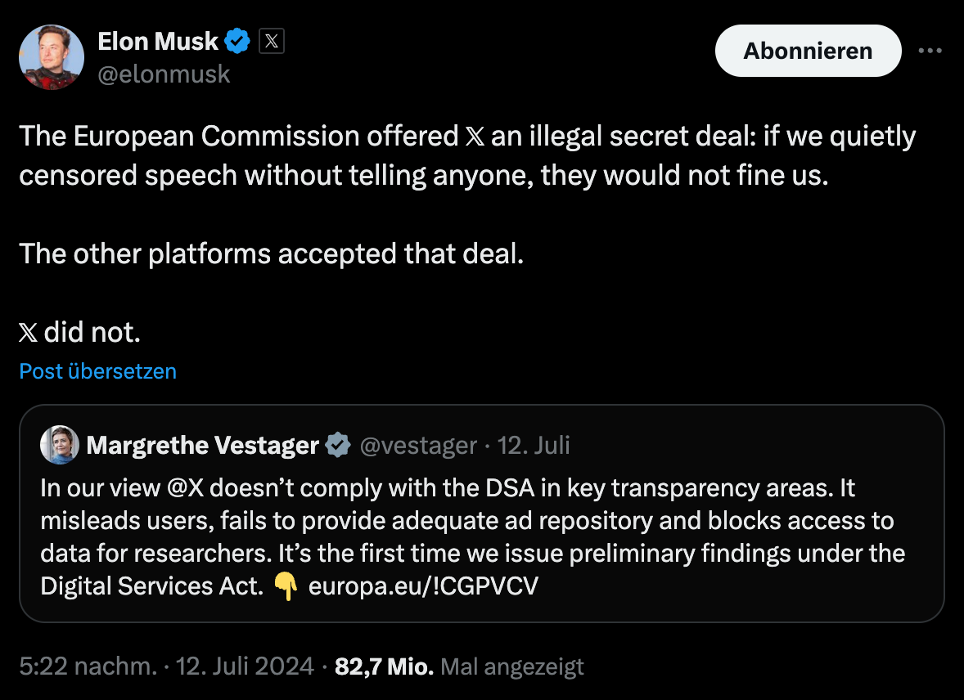Select the @vestager handle

[x=417, y=445]
